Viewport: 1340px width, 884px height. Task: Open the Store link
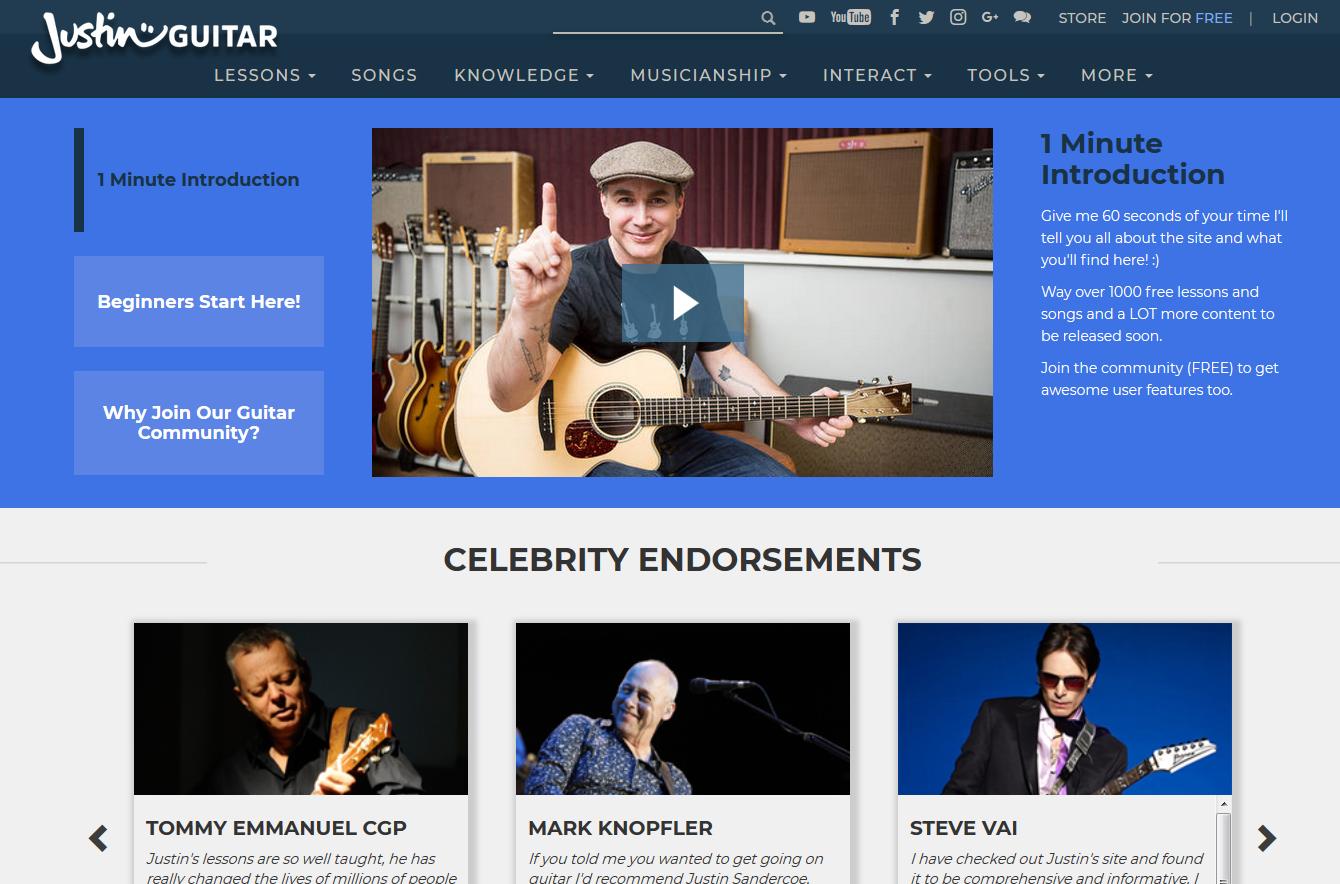coord(1082,18)
